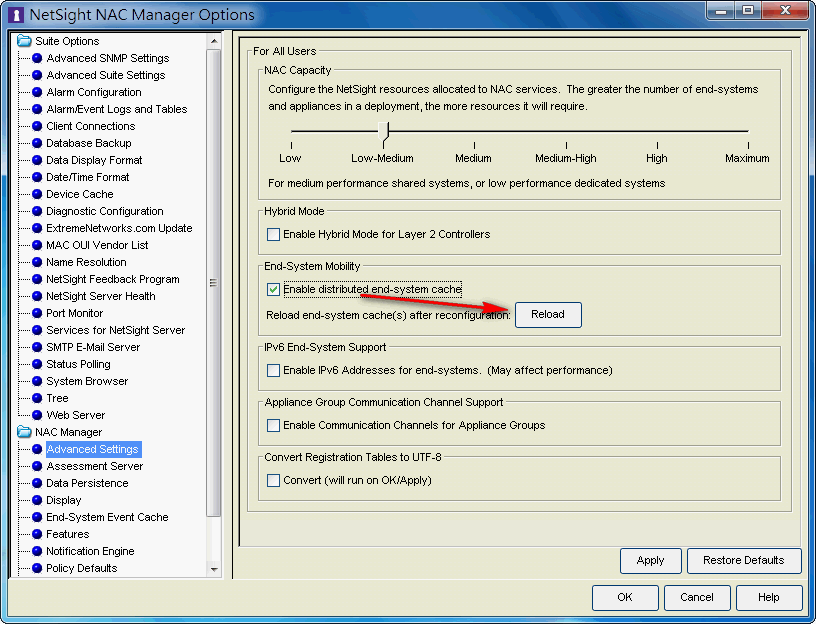Image resolution: width=816 pixels, height=624 pixels.
Task: Click the blue bullet icon beside Advanced Suite Settings
Action: pyautogui.click(x=37, y=75)
